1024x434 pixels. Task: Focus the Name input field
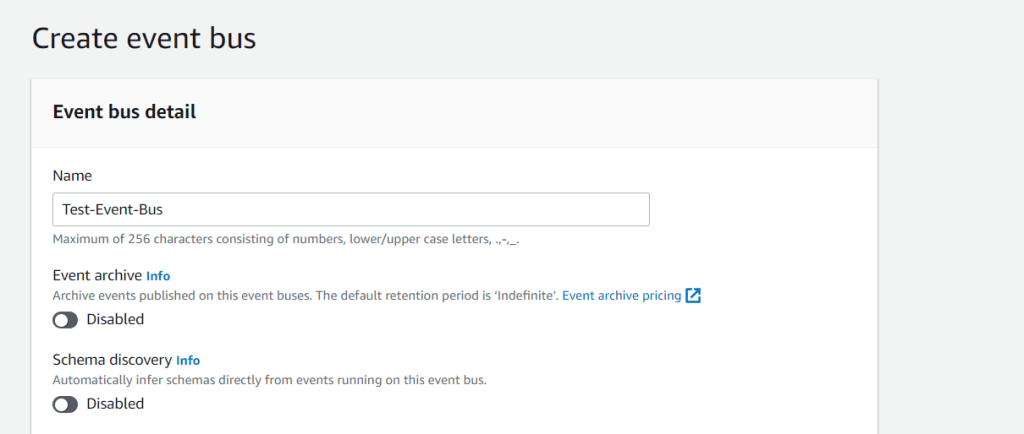[400, 210]
